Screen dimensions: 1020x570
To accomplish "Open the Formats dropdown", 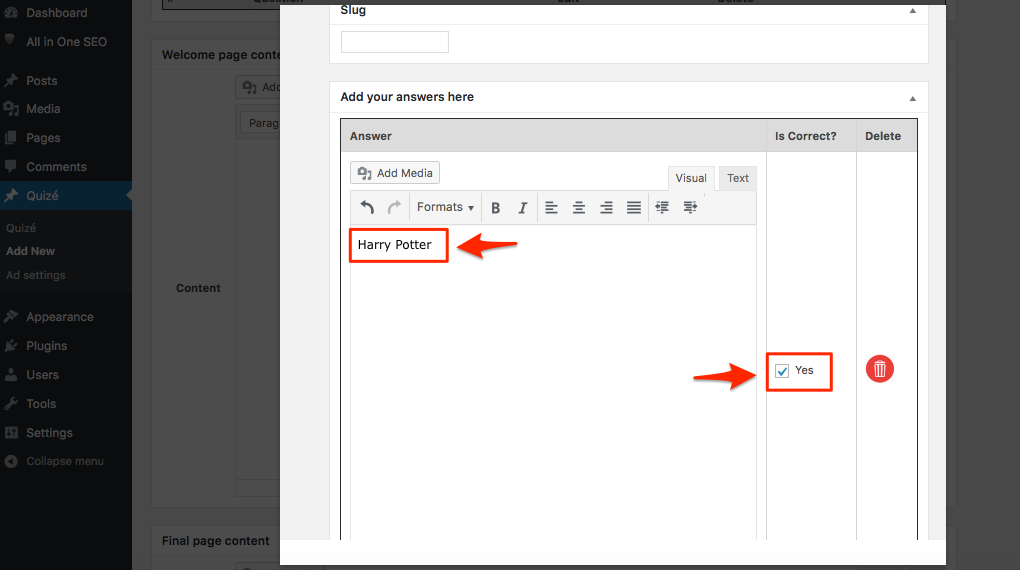I will pos(445,207).
